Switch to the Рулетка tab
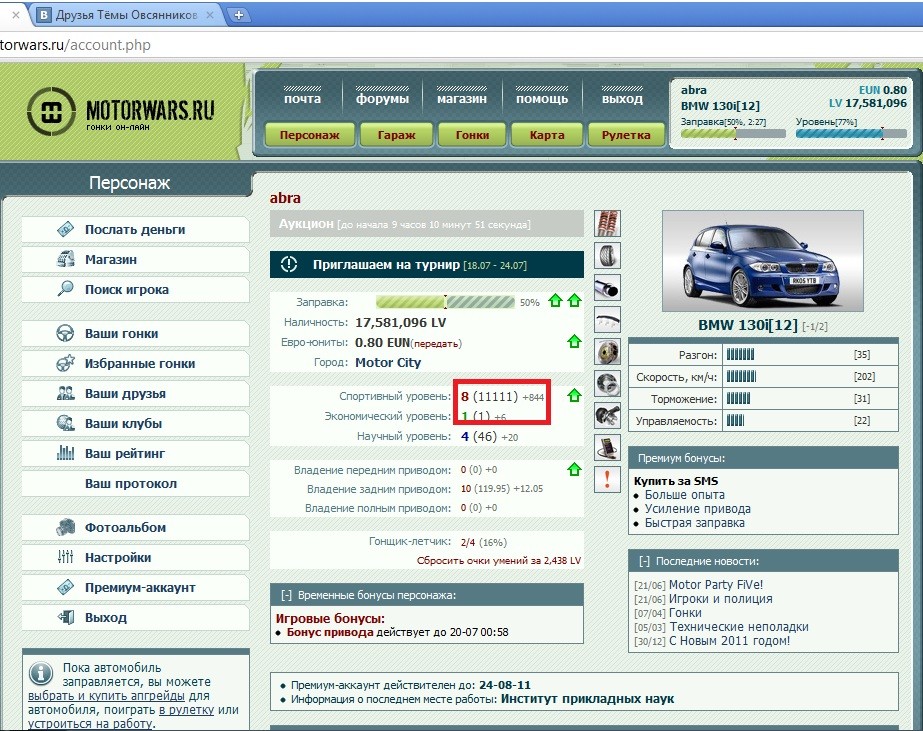Screen dimensions: 923x731 click(626, 135)
